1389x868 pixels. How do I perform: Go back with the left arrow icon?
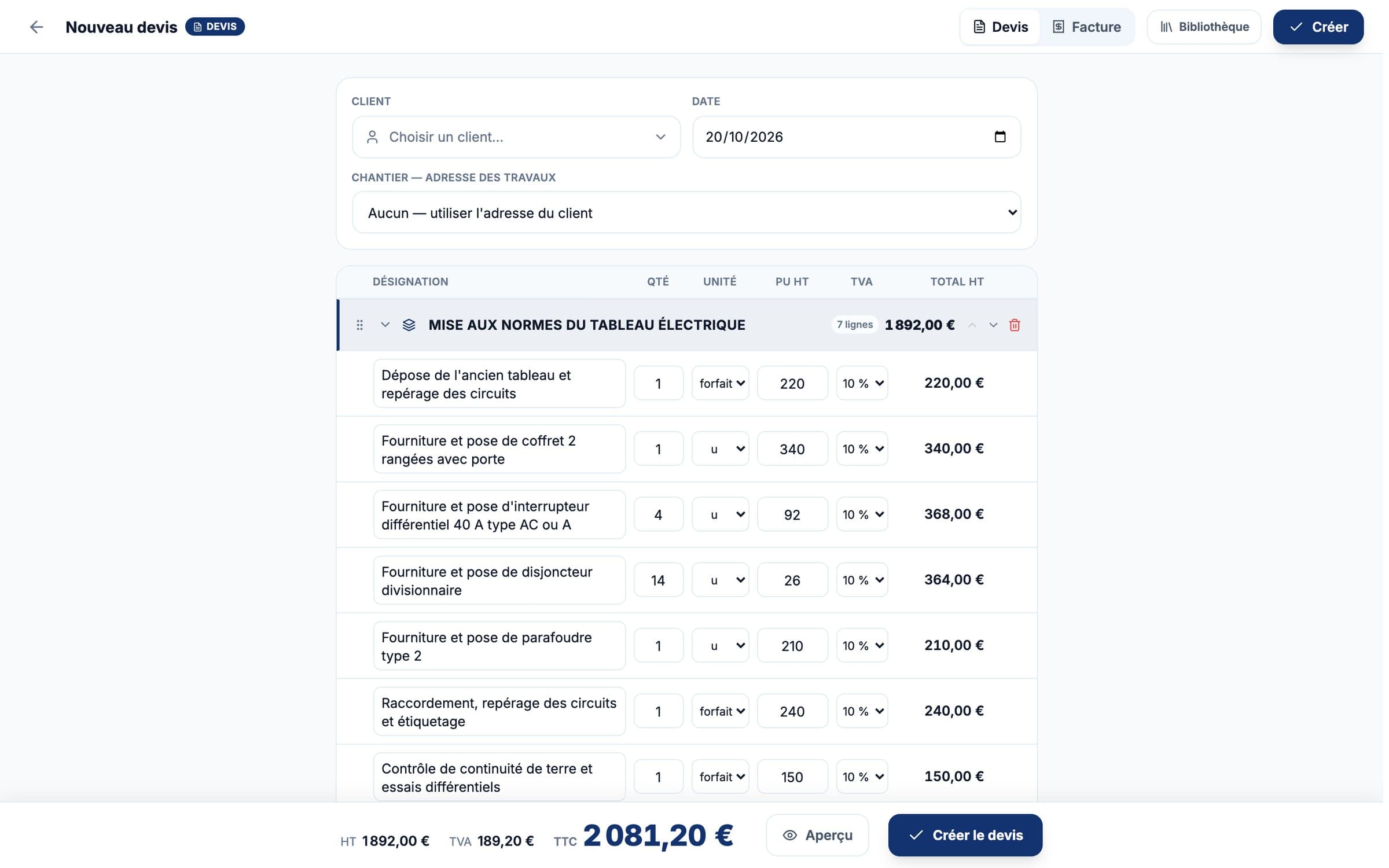click(x=36, y=27)
